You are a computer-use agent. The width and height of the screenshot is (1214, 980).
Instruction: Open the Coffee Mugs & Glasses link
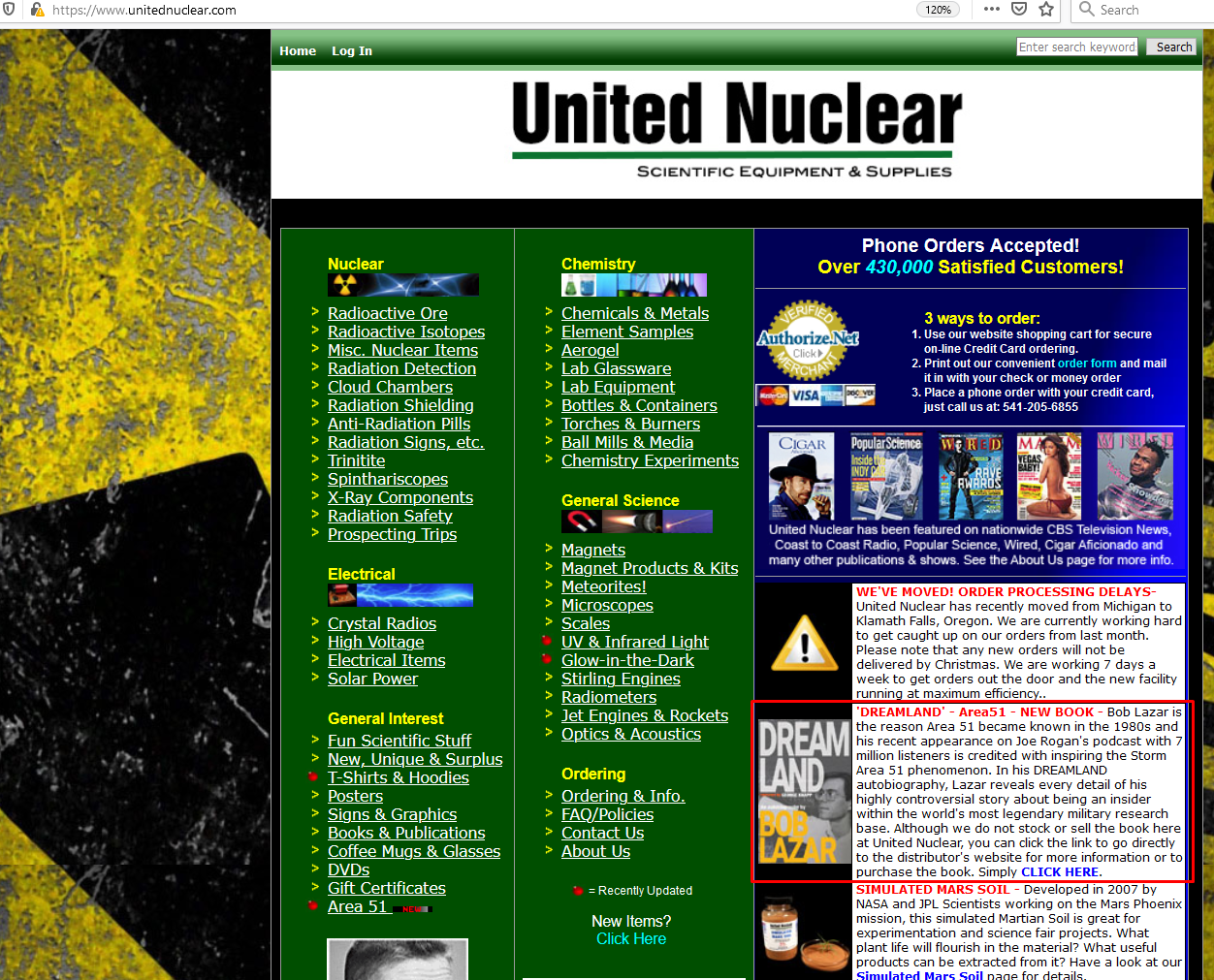414,851
